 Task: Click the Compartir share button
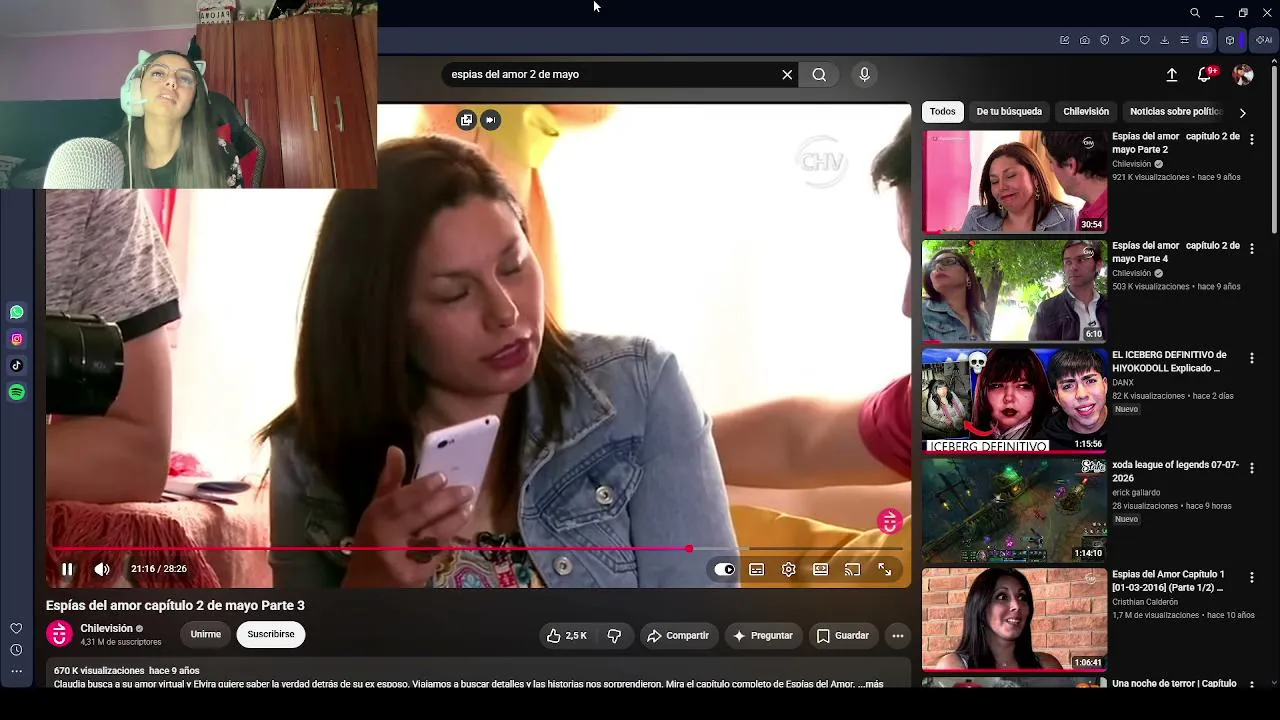coord(678,636)
